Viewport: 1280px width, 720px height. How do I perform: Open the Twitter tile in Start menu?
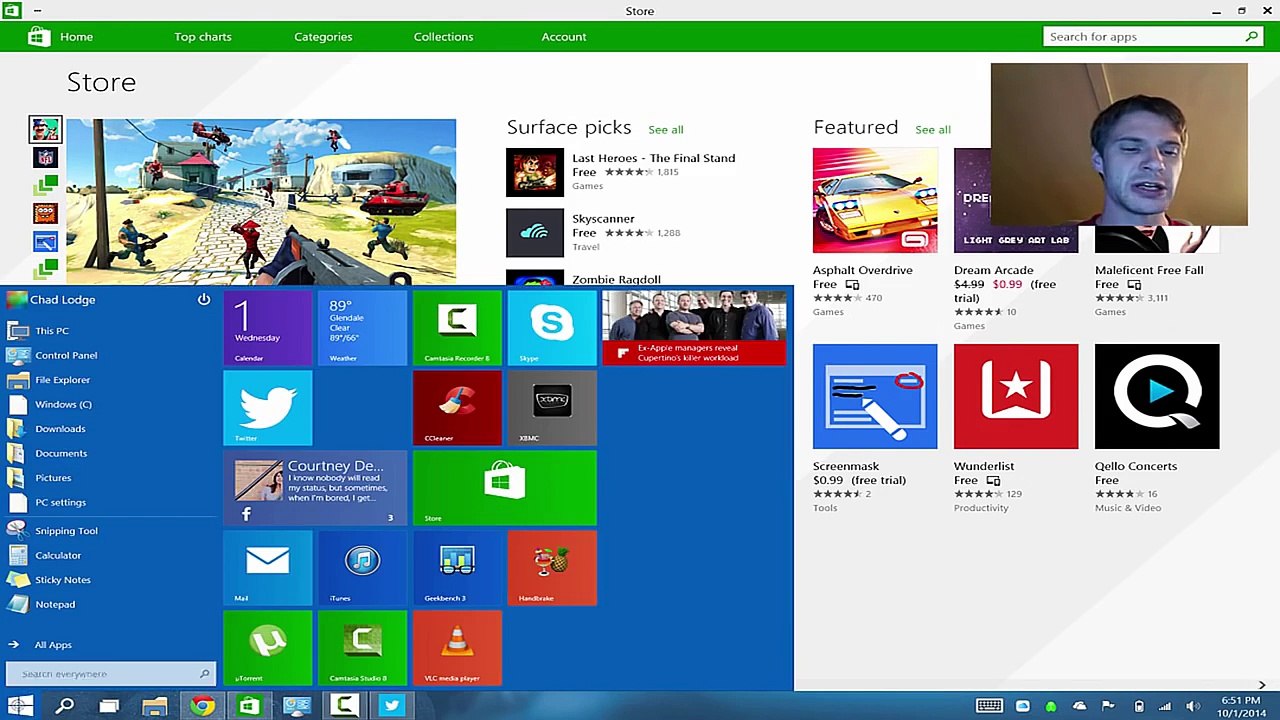click(268, 408)
